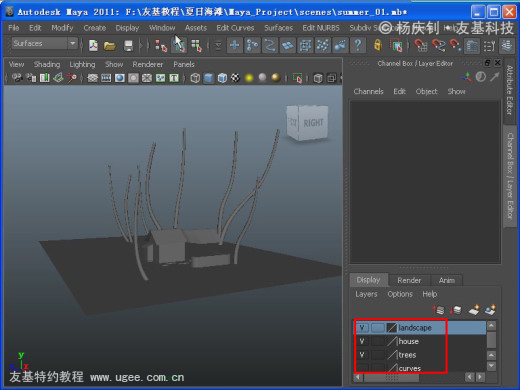Open Show menu in Channel Box

pyautogui.click(x=456, y=91)
